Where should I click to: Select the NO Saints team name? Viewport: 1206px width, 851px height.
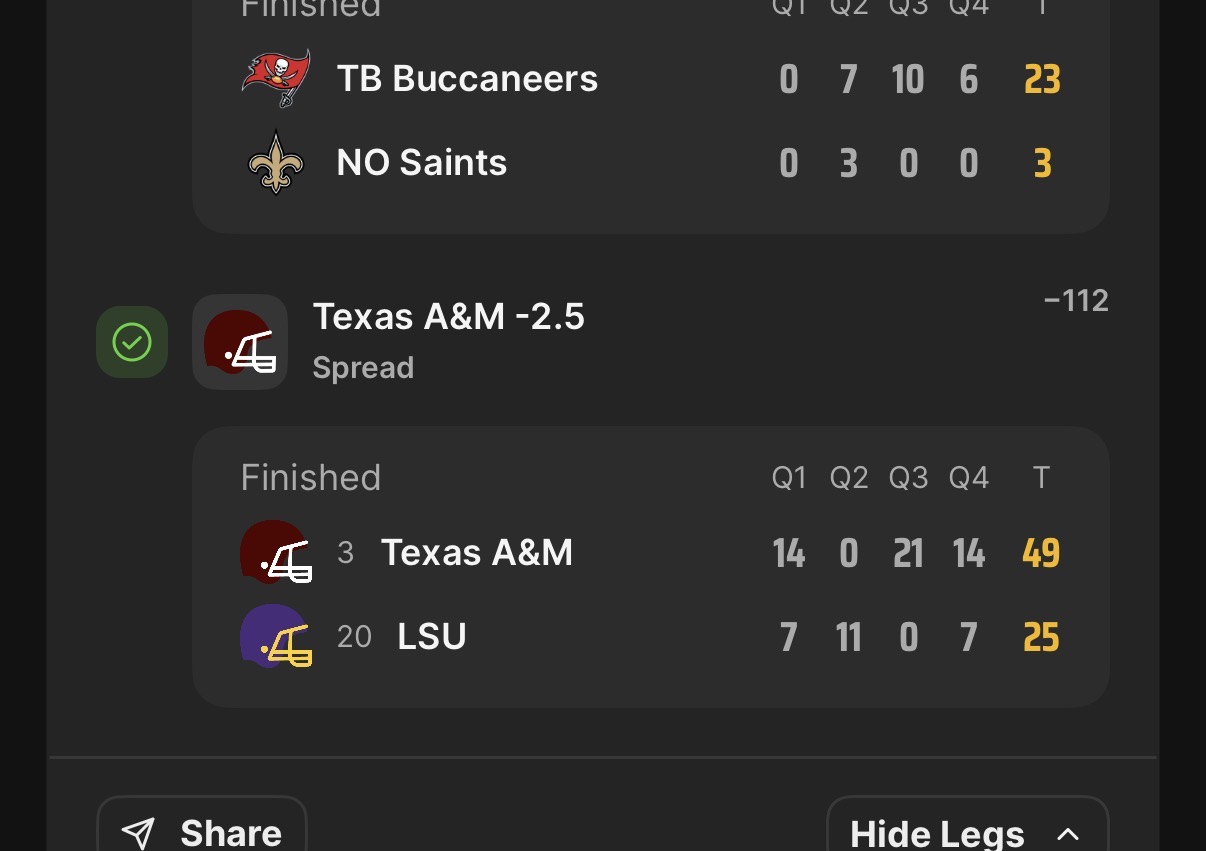(x=421, y=162)
